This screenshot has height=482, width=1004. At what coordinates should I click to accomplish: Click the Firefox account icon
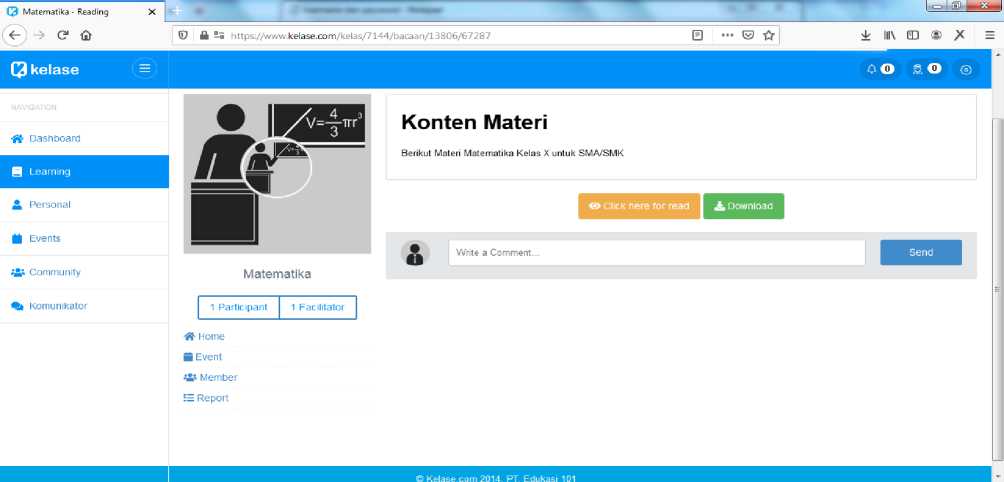(x=936, y=36)
